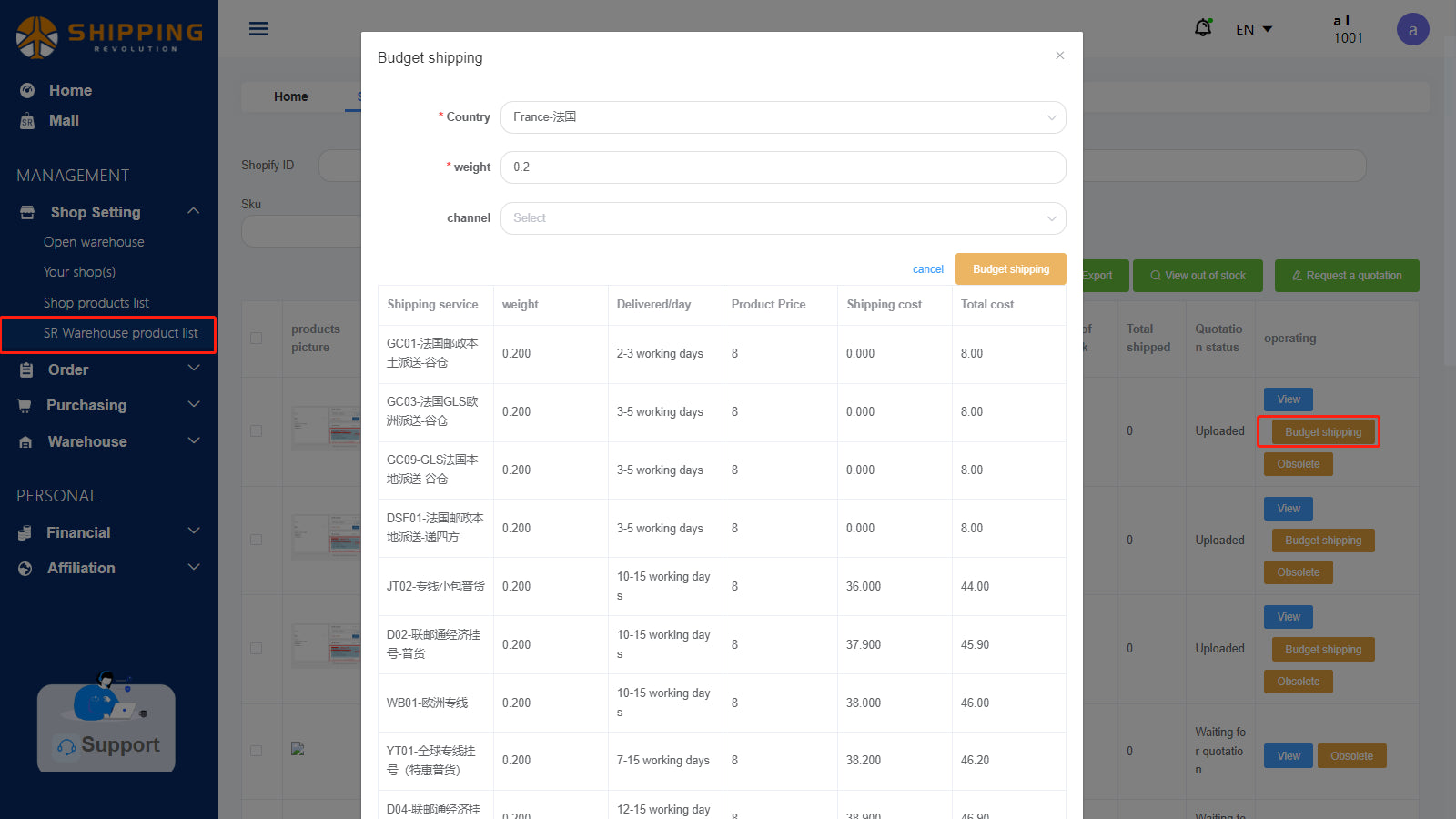Switch to the Home tab
Screen dimensions: 1456x819
coord(290,96)
